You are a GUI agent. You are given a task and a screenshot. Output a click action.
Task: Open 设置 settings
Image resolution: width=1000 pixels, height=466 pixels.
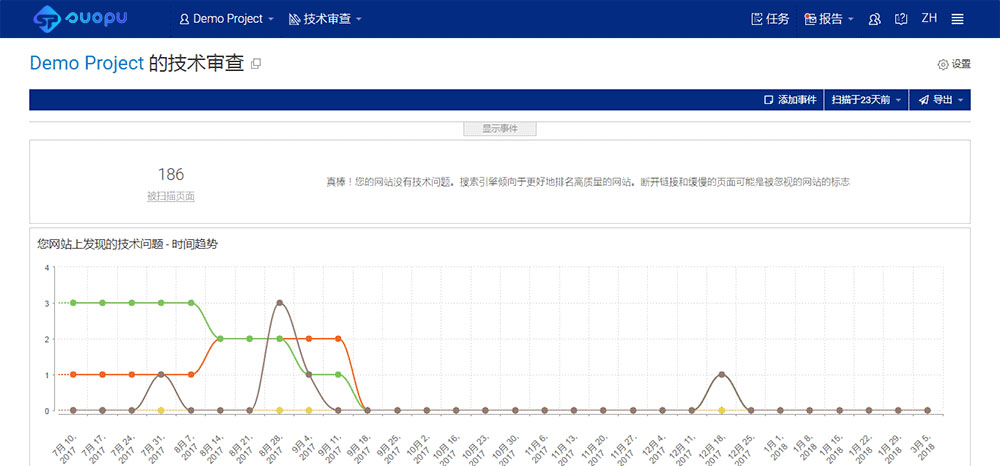pos(954,64)
